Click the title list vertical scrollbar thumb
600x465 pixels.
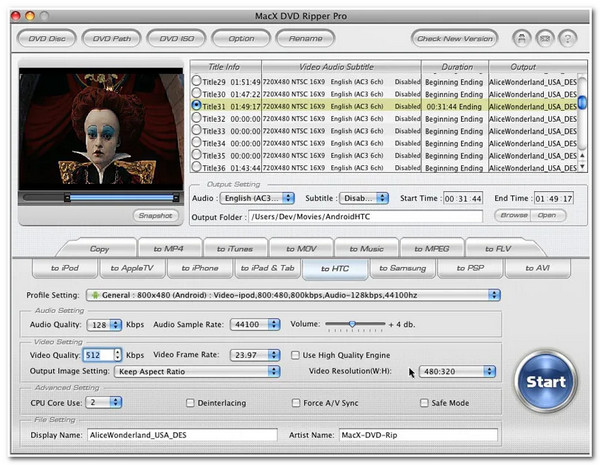(582, 103)
